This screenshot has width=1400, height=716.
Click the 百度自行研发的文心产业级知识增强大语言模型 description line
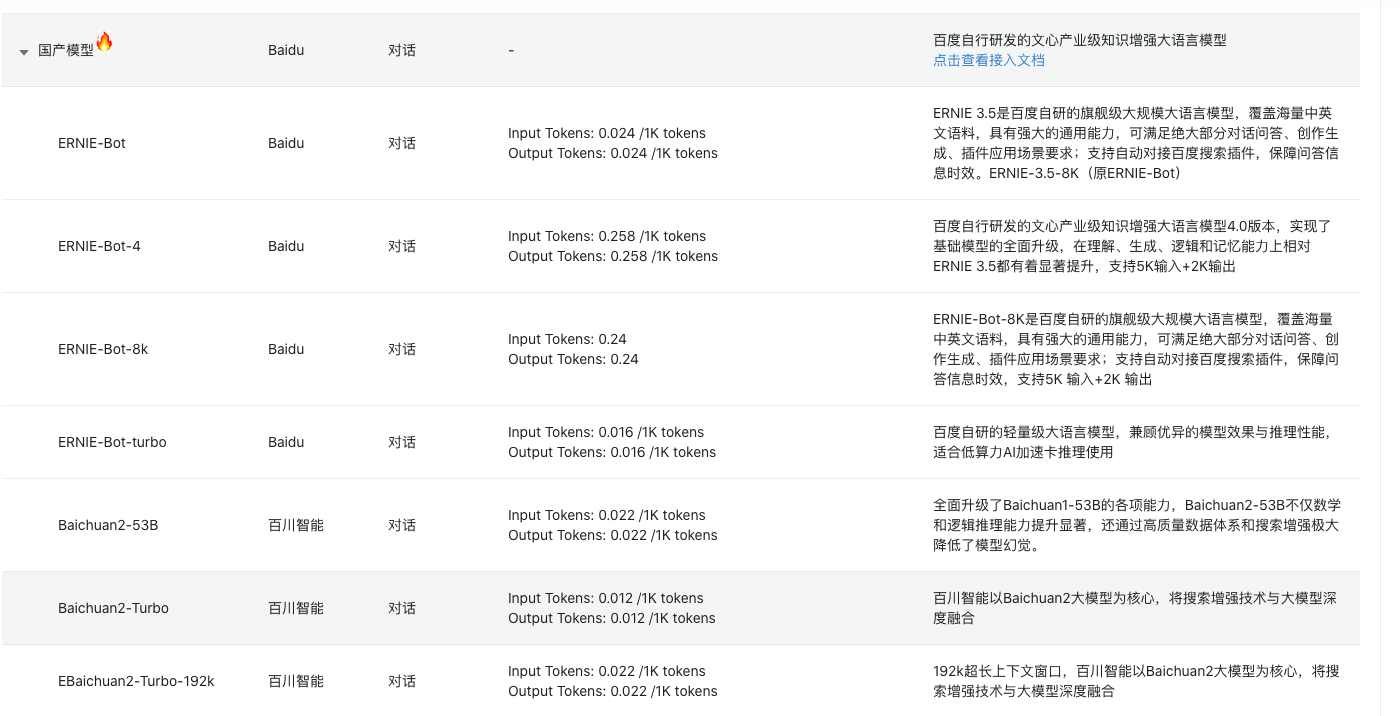pos(1080,40)
